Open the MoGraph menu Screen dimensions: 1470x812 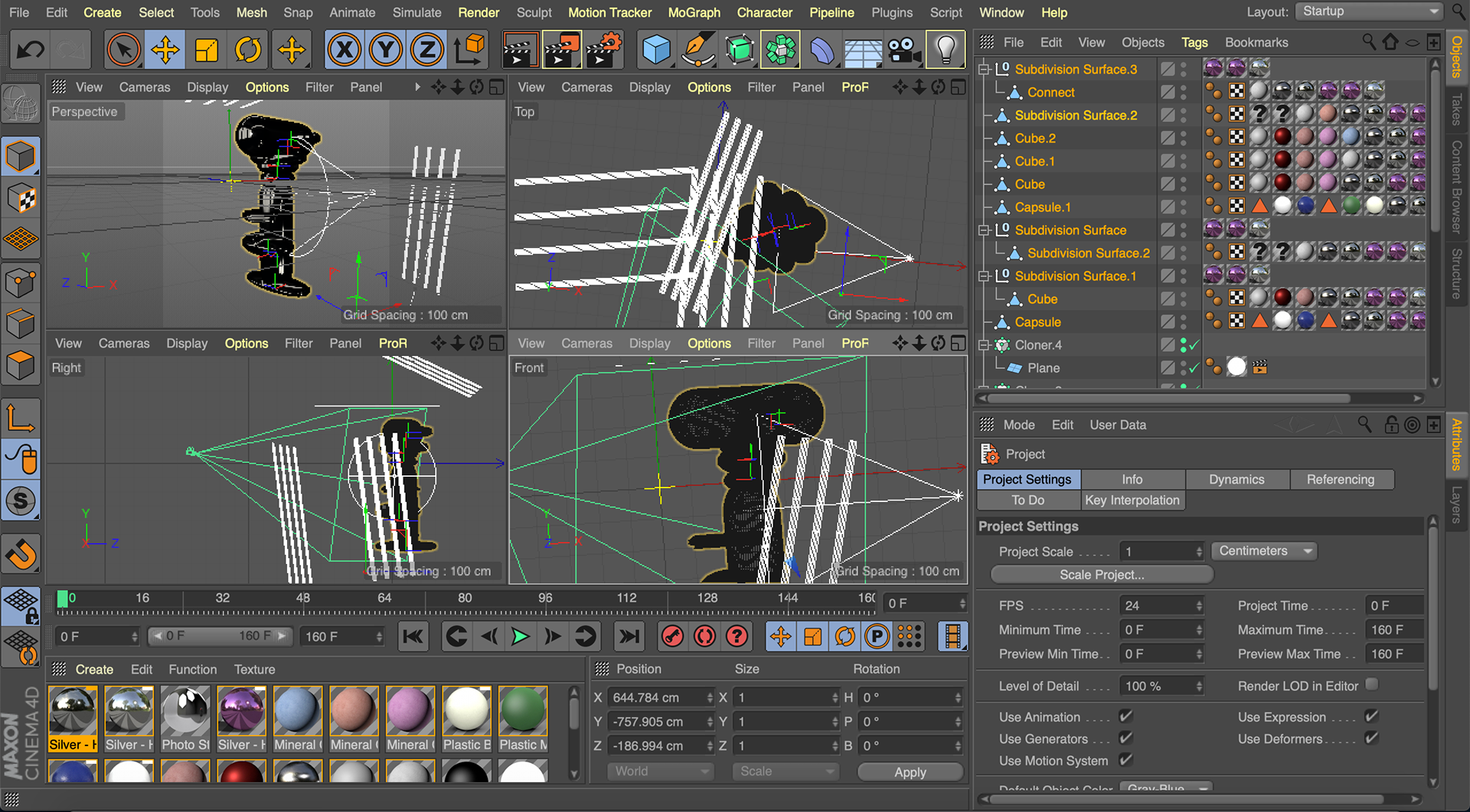694,12
